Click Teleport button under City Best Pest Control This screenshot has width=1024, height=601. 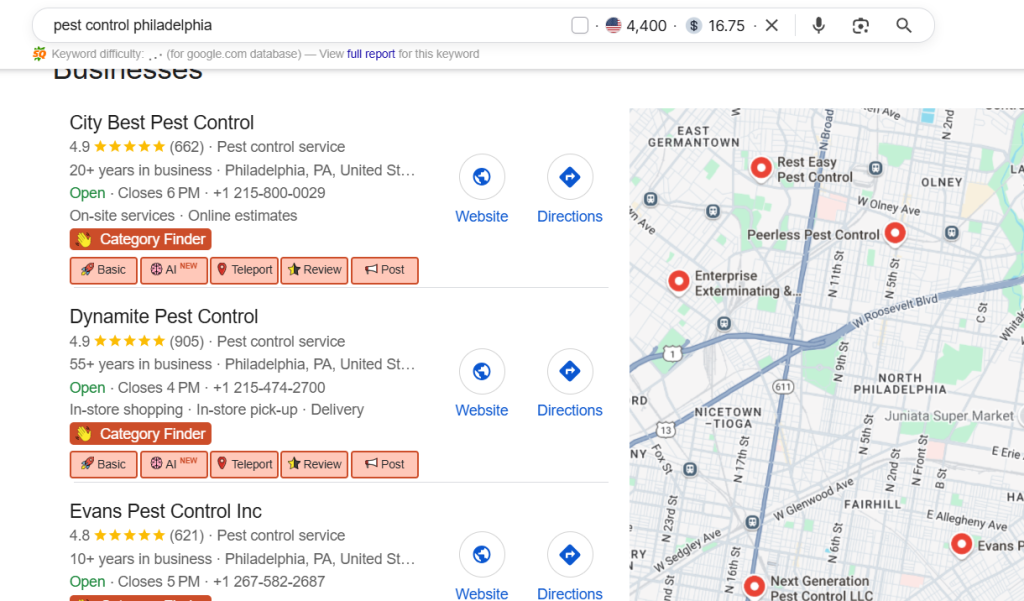244,270
